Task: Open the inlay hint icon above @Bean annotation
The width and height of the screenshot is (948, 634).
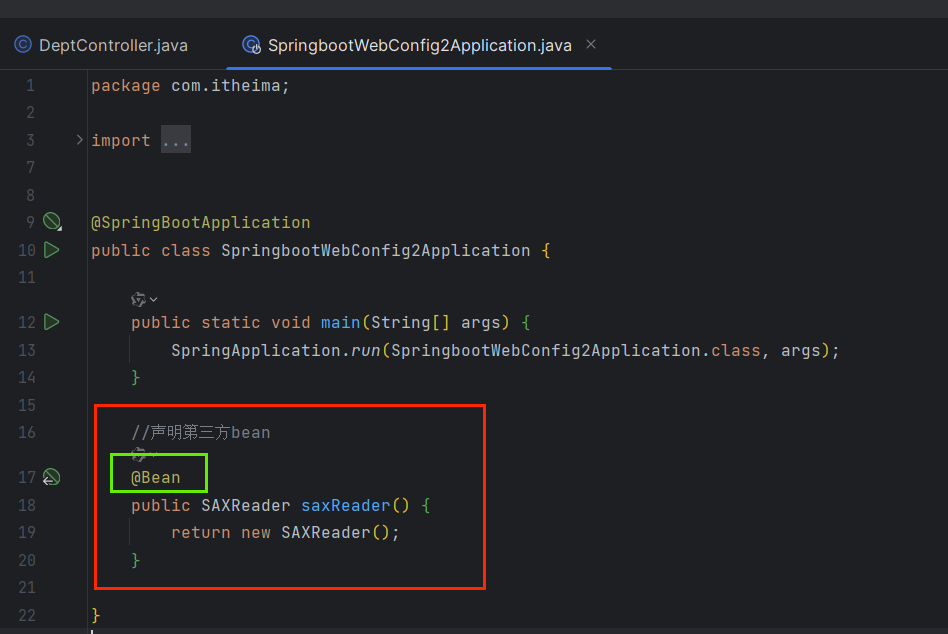Action: tap(144, 453)
